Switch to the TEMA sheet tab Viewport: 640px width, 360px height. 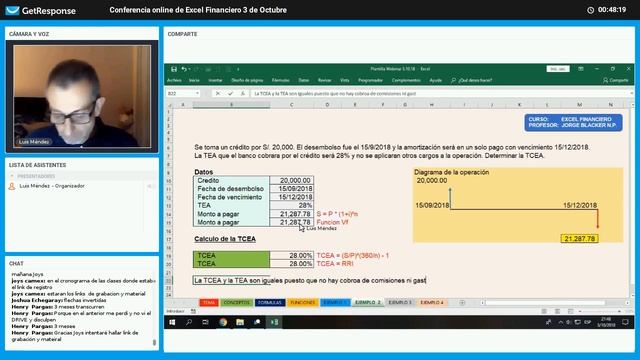tap(209, 302)
